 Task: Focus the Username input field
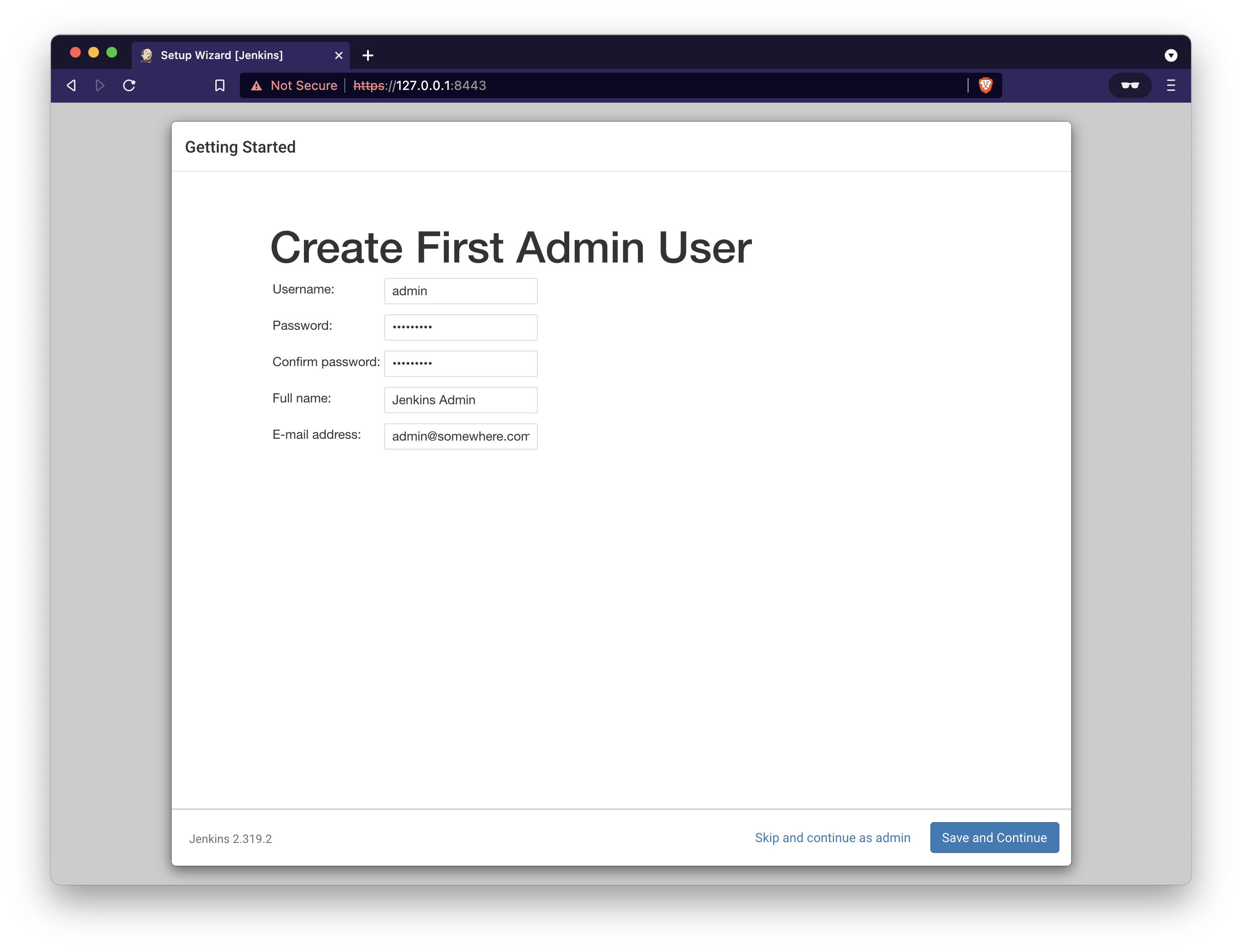[461, 291]
